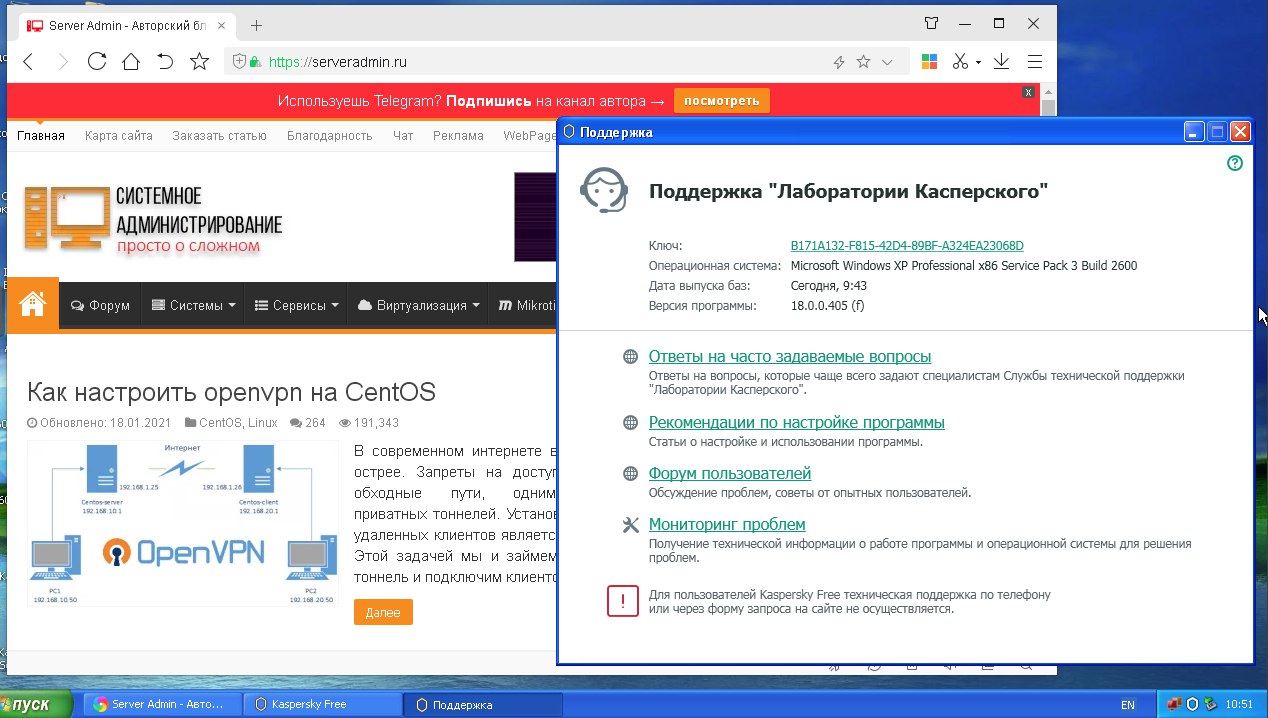Click the browser forward arrow
This screenshot has height=718, width=1268.
click(62, 62)
